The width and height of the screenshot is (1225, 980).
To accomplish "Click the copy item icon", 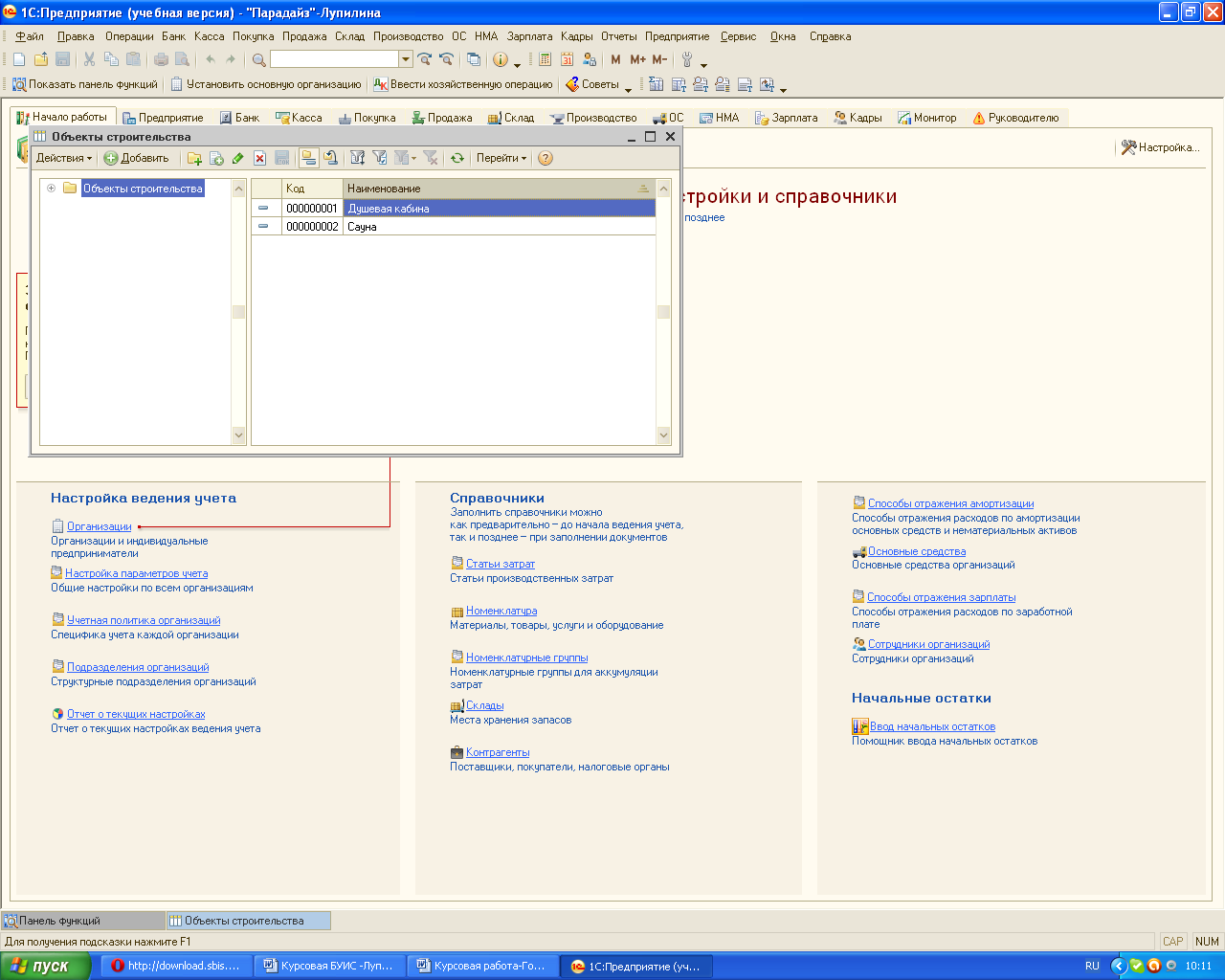I will coord(216,159).
